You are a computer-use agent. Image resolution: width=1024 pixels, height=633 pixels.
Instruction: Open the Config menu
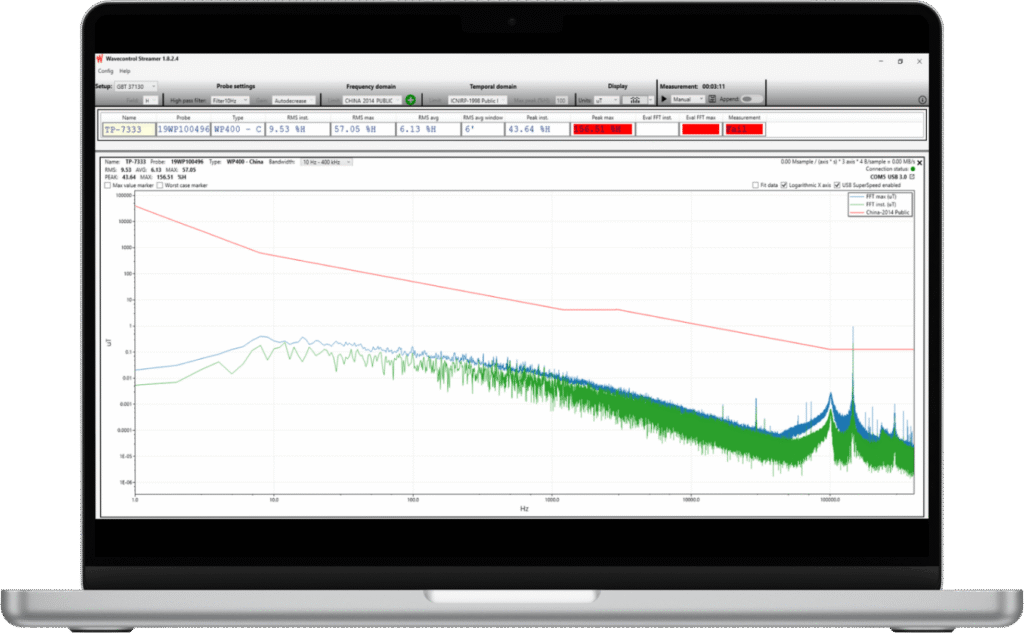(105, 71)
